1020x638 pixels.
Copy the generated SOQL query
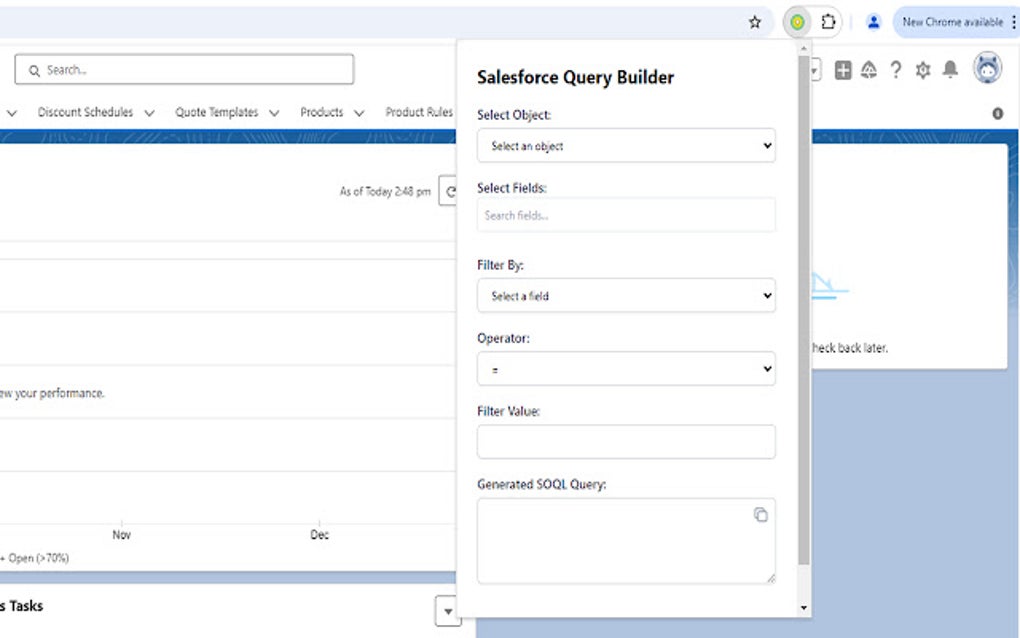pyautogui.click(x=762, y=513)
